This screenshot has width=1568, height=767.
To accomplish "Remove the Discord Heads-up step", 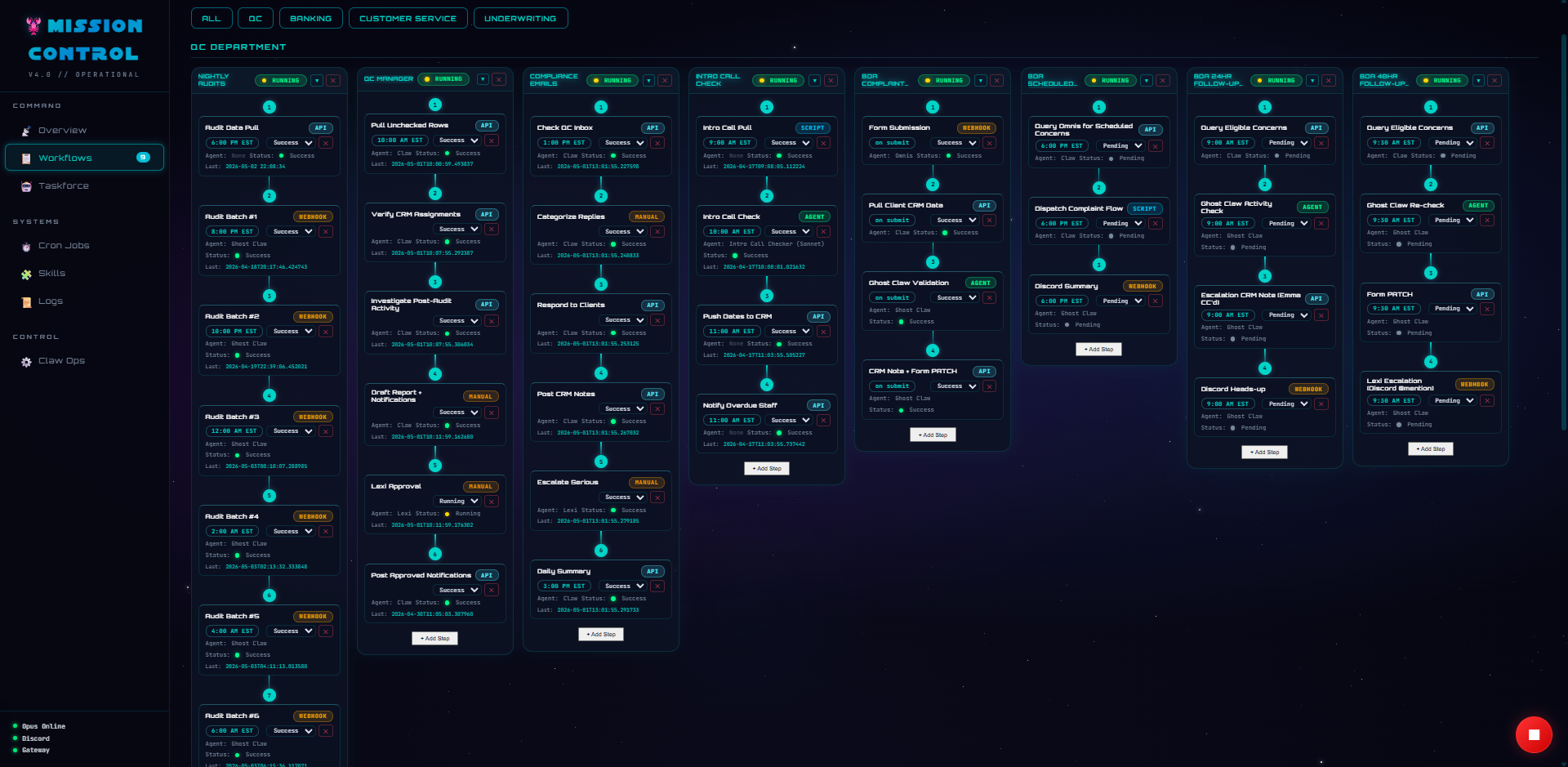I will coord(1321,404).
